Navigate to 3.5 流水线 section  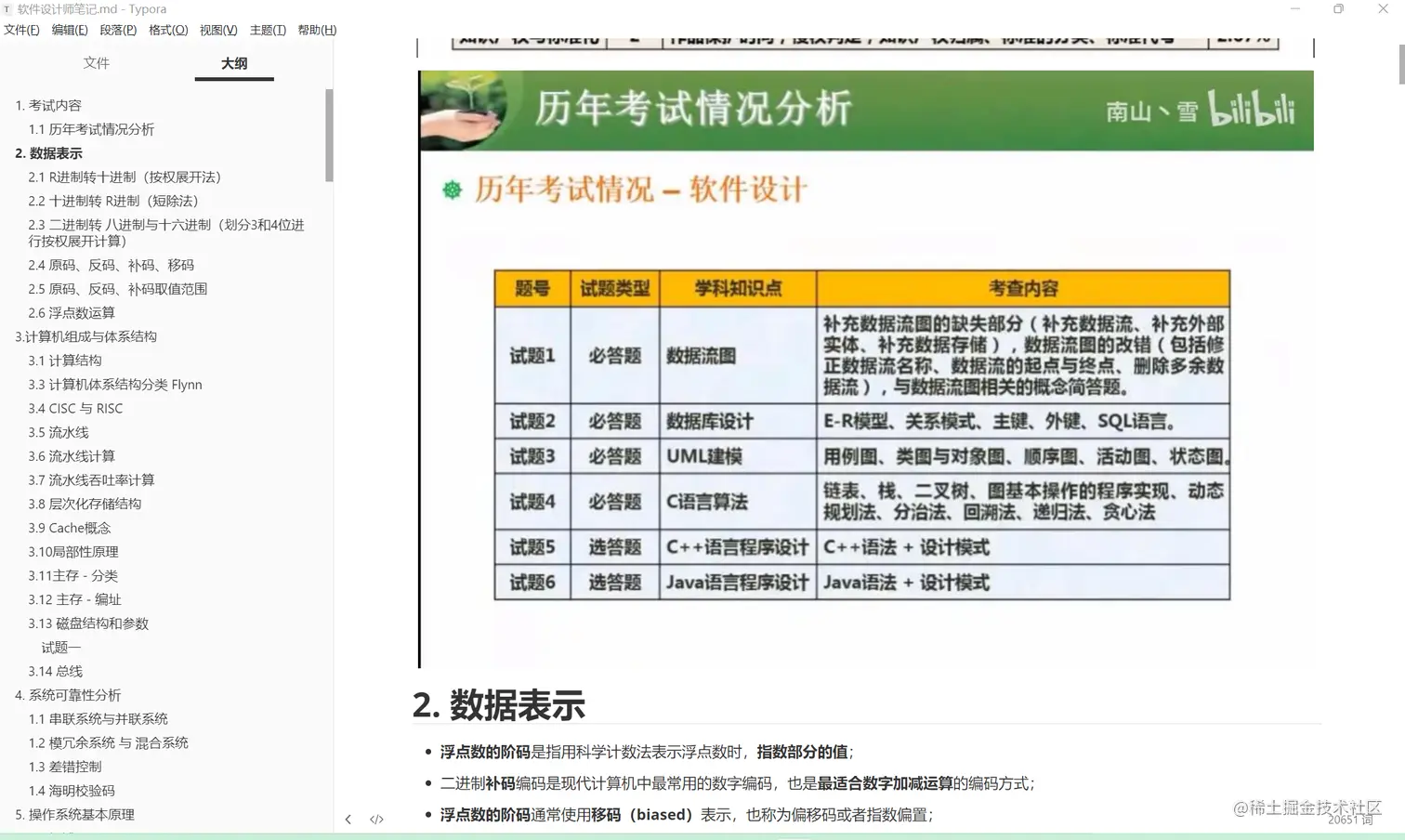59,432
